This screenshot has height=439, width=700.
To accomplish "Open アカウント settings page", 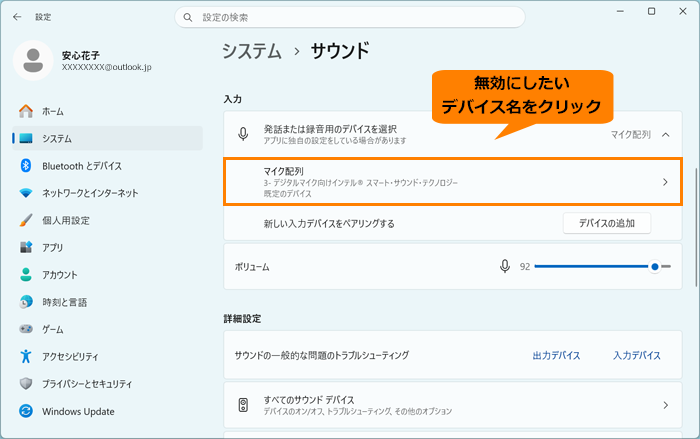I will pos(108,275).
